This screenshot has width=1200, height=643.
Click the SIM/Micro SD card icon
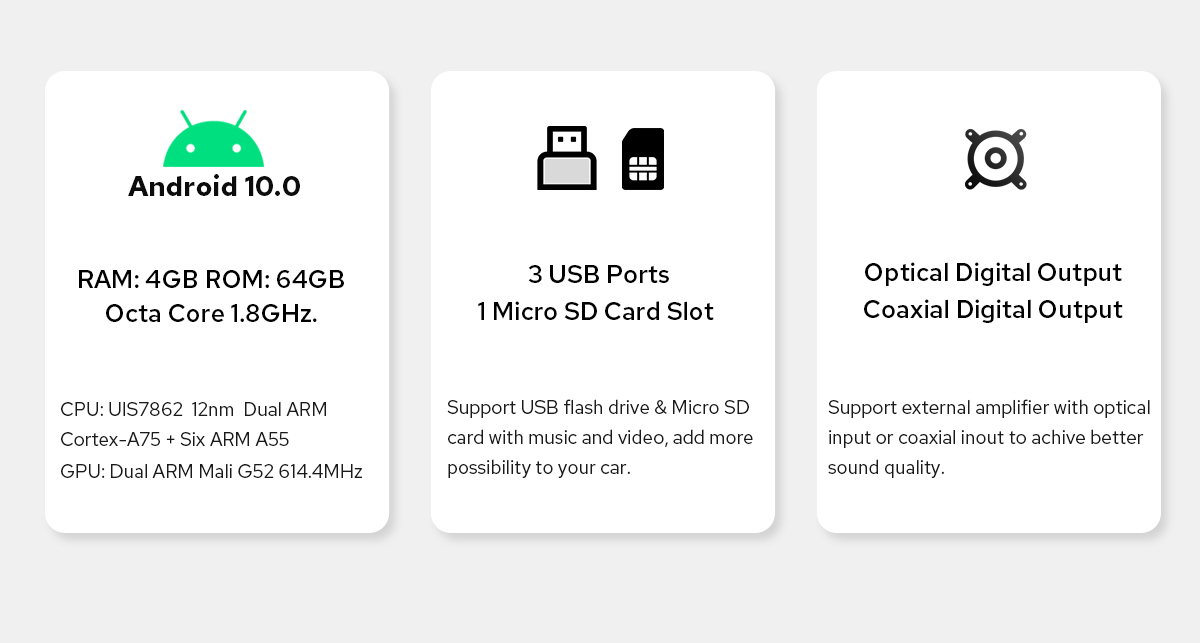(643, 159)
